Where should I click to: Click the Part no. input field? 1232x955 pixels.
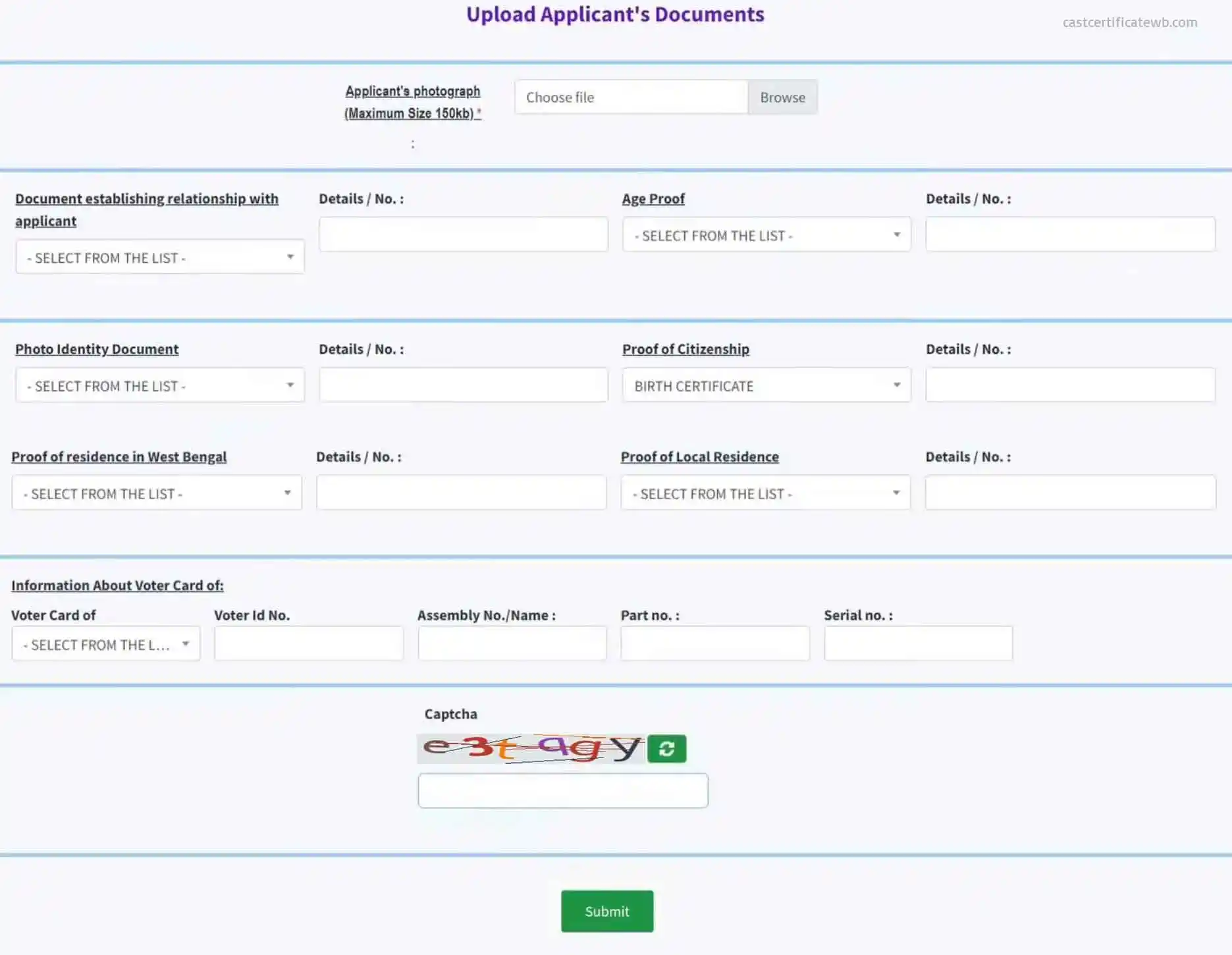tap(714, 643)
